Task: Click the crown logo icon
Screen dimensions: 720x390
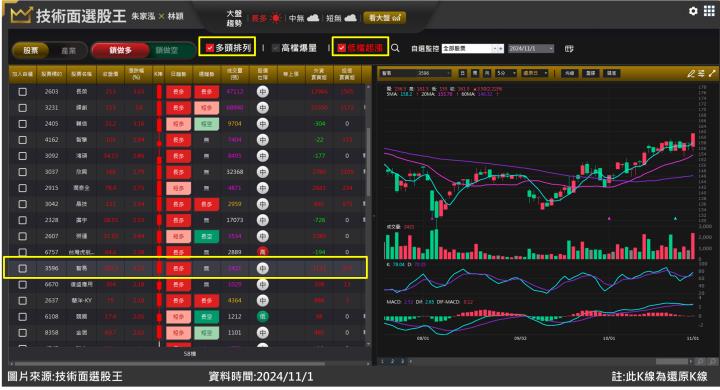Action: click(20, 16)
